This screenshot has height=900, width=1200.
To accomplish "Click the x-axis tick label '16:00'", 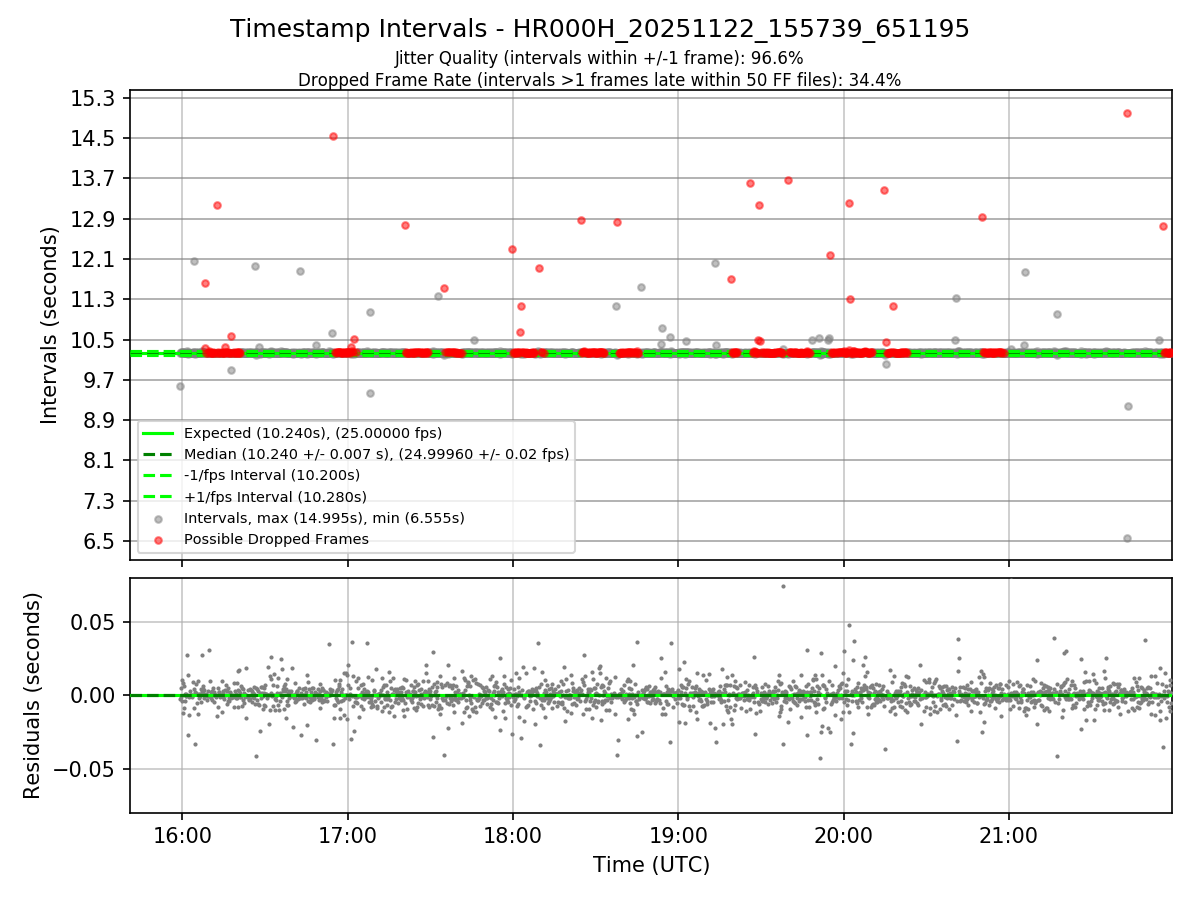I will click(x=181, y=835).
